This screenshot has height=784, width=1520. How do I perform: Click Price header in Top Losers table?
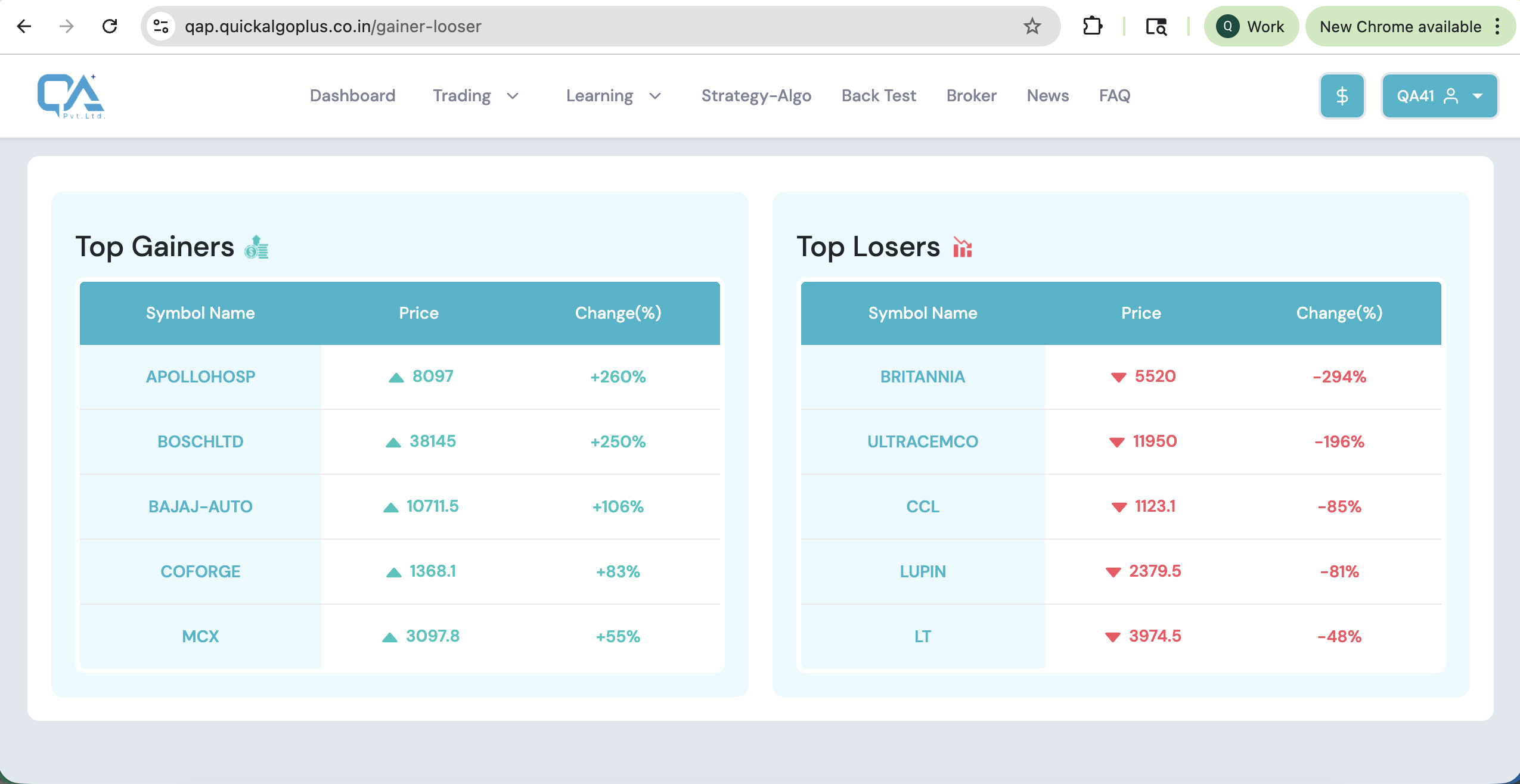[x=1141, y=313]
